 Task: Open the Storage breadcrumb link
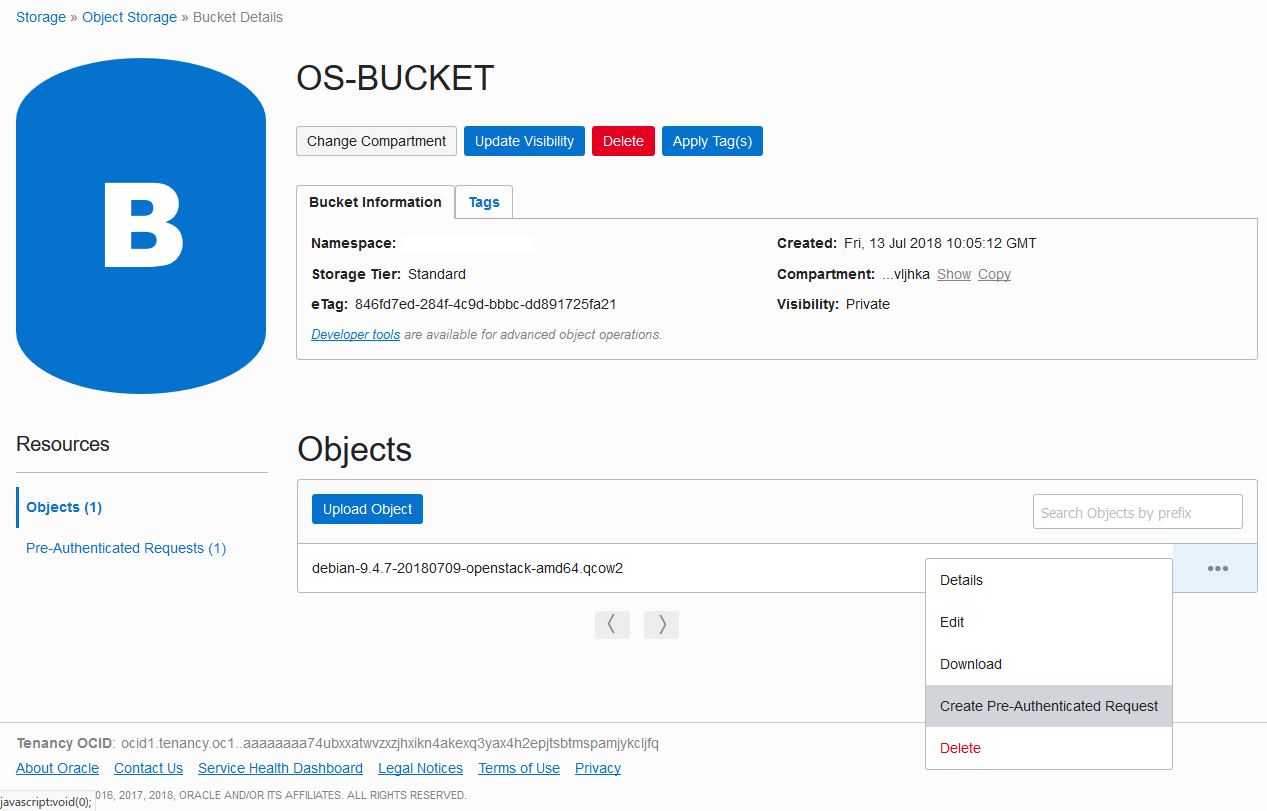41,17
